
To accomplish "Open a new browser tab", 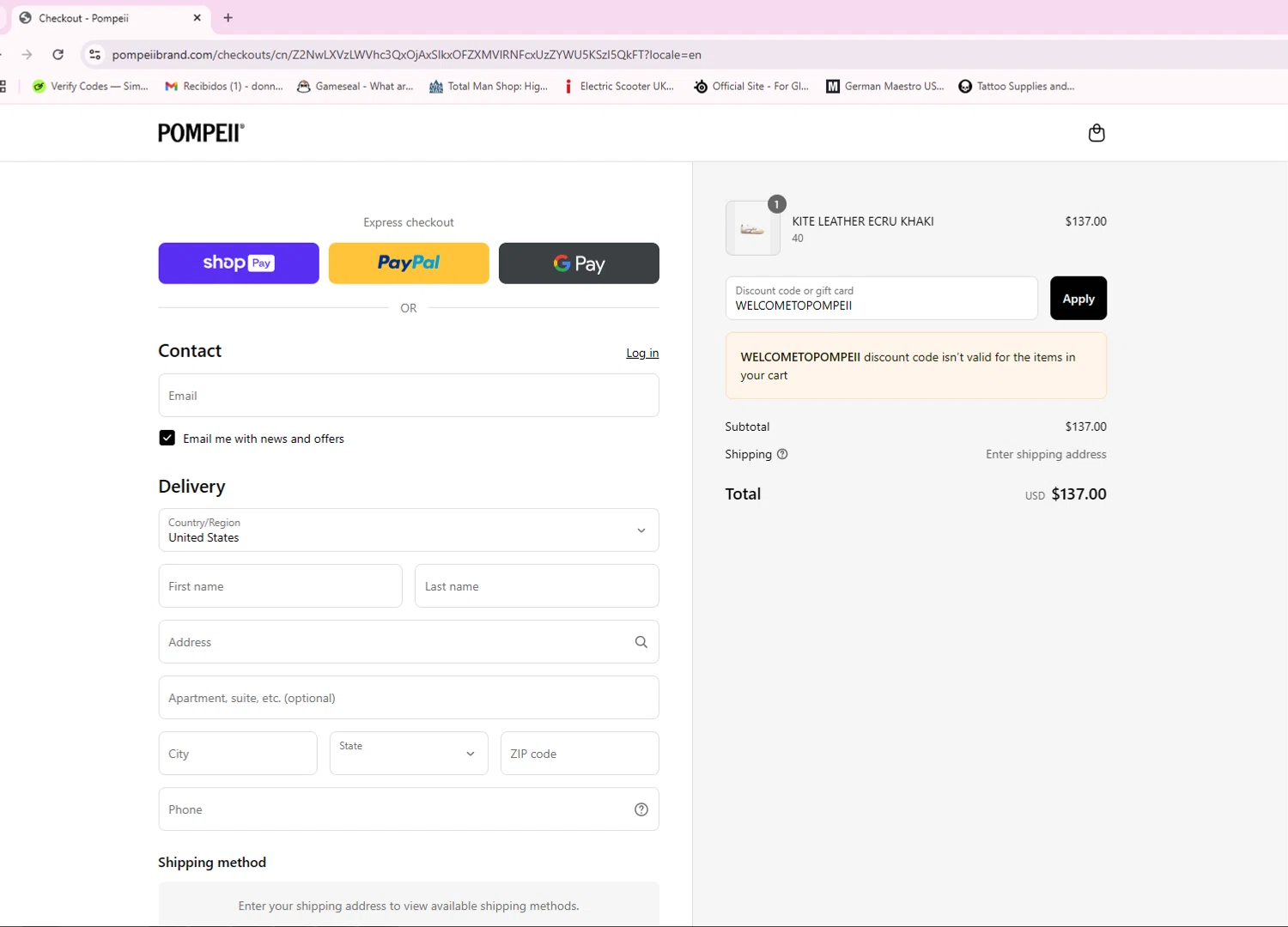I will coord(228,17).
